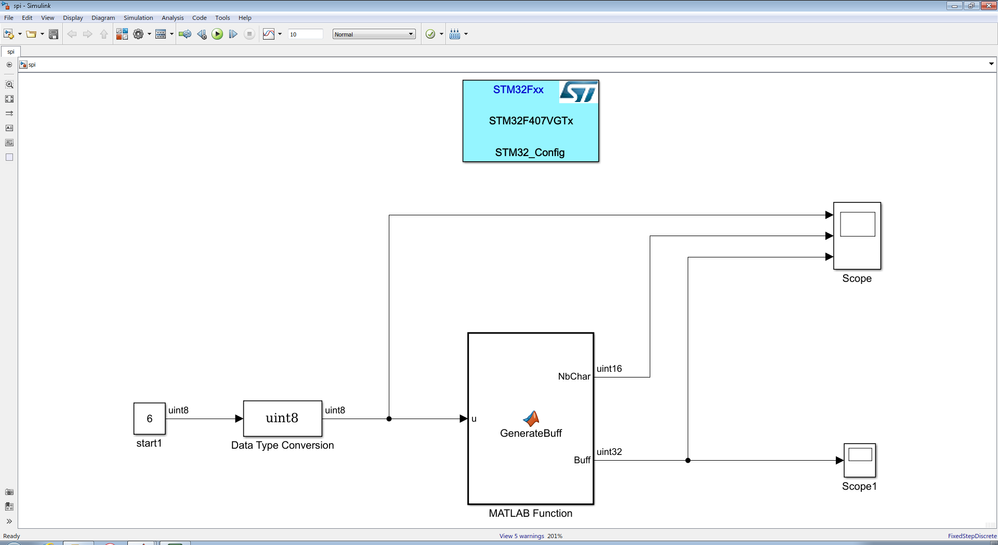998x545 pixels.
Task: Open the Display menu
Action: [73, 18]
